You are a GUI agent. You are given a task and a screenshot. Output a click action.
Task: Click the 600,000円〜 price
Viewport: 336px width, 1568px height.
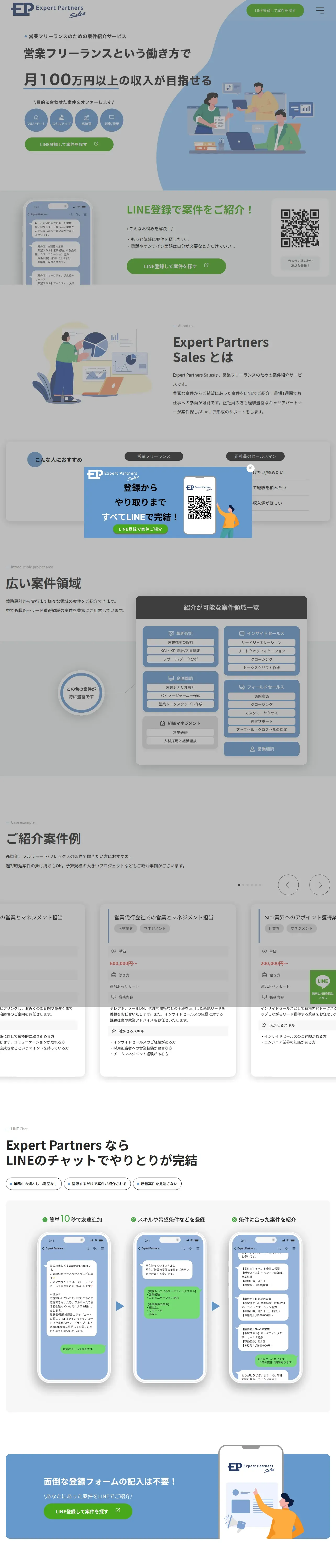pos(124,964)
